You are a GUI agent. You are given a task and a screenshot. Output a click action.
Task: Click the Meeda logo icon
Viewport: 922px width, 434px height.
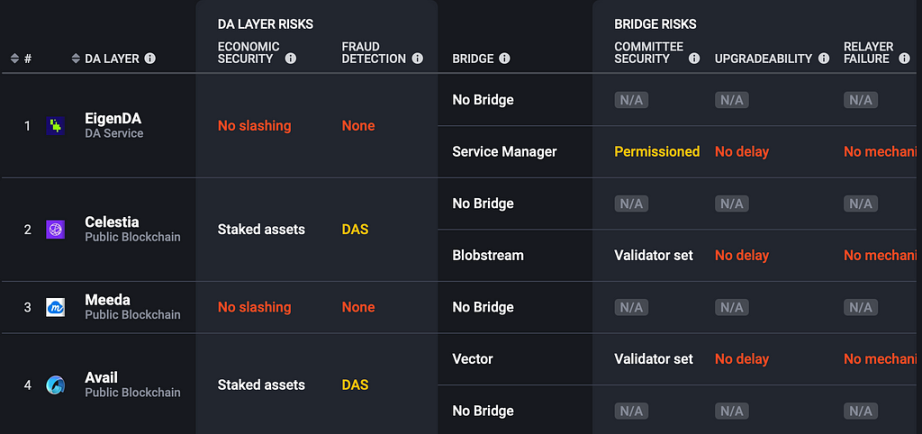(55, 307)
